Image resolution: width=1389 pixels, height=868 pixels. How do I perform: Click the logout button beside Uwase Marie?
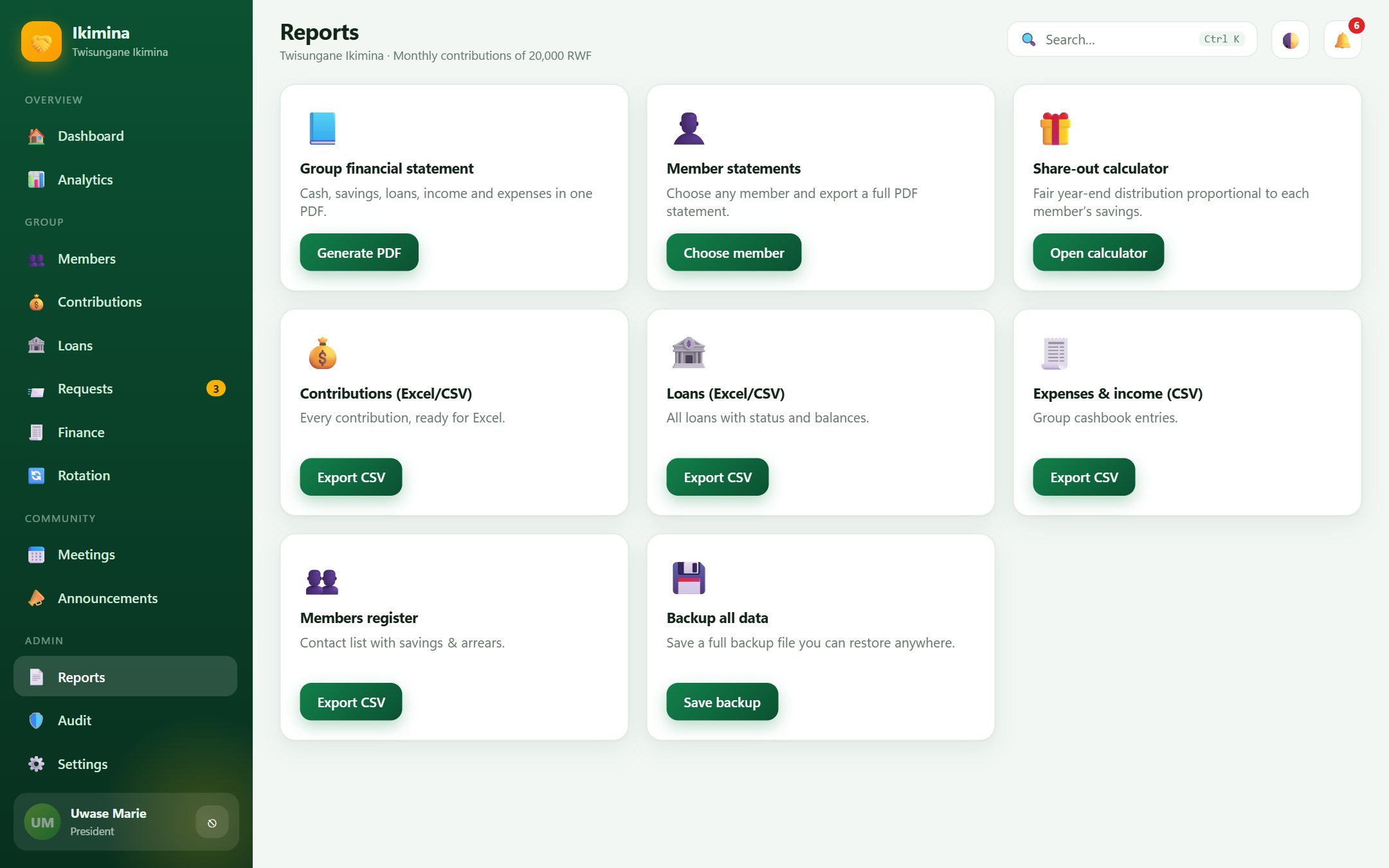click(x=212, y=822)
